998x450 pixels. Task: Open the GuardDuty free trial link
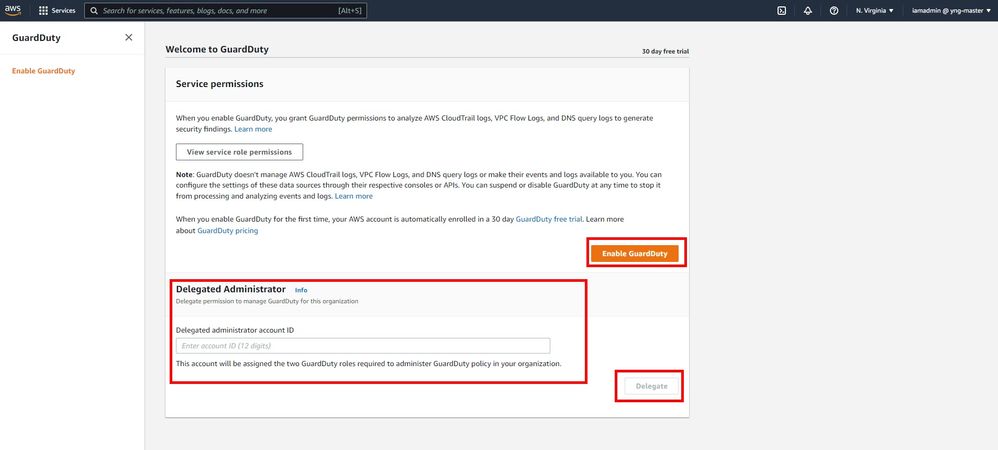point(549,219)
